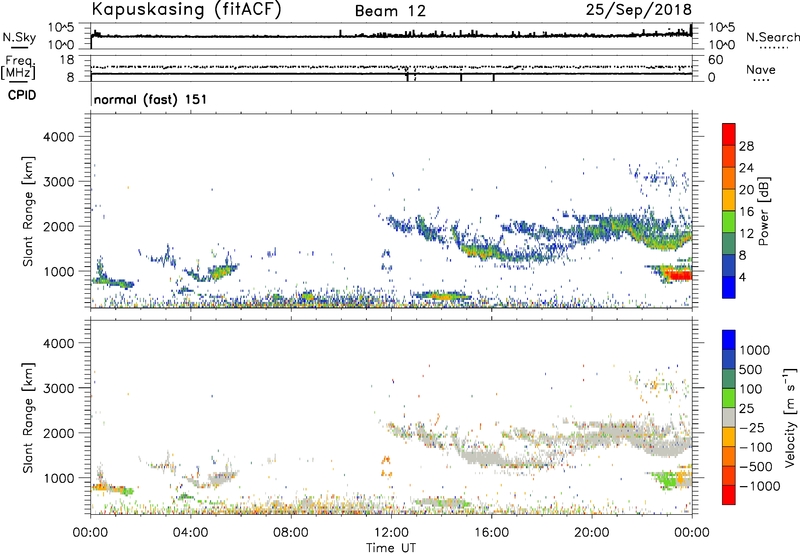The image size is (800, 554).
Task: Click the '20:00' time tick label
Action: 591,533
